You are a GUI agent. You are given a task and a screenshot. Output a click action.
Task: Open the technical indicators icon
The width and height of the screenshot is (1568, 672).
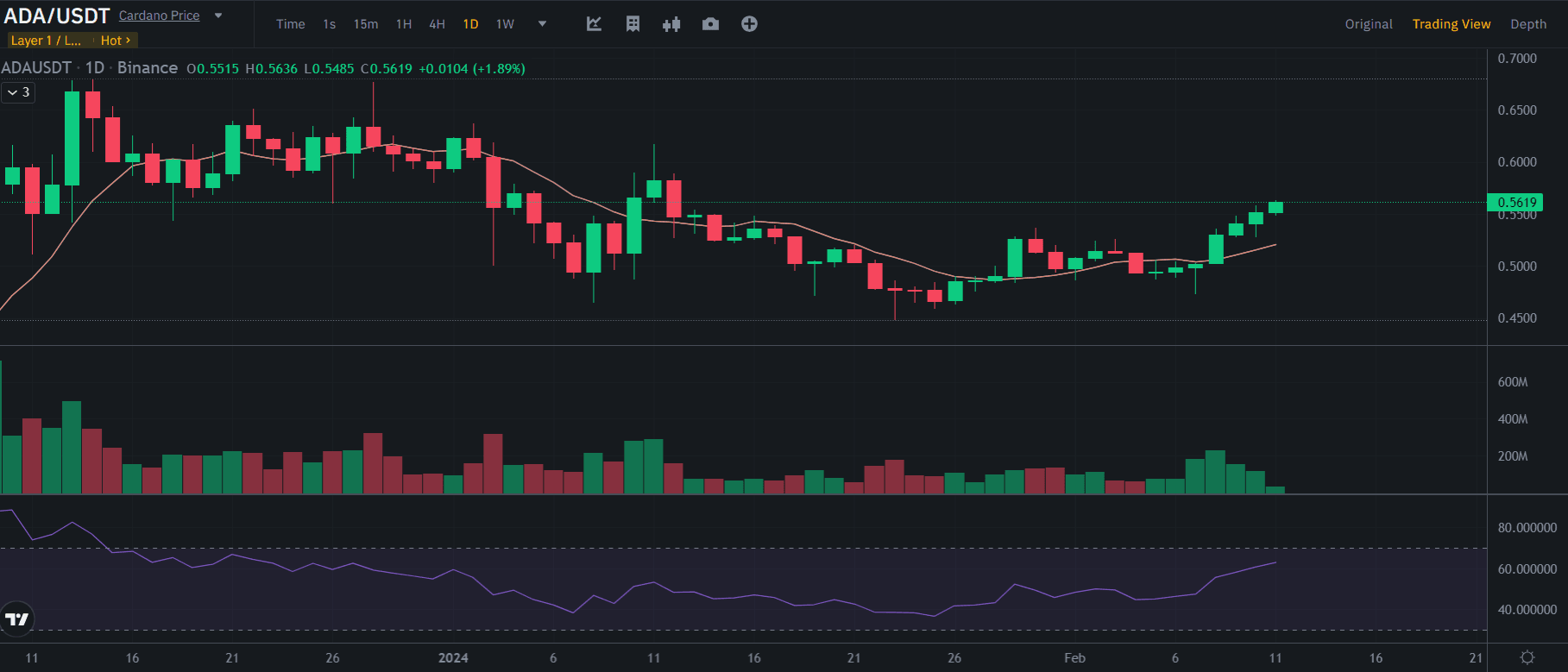tap(594, 24)
